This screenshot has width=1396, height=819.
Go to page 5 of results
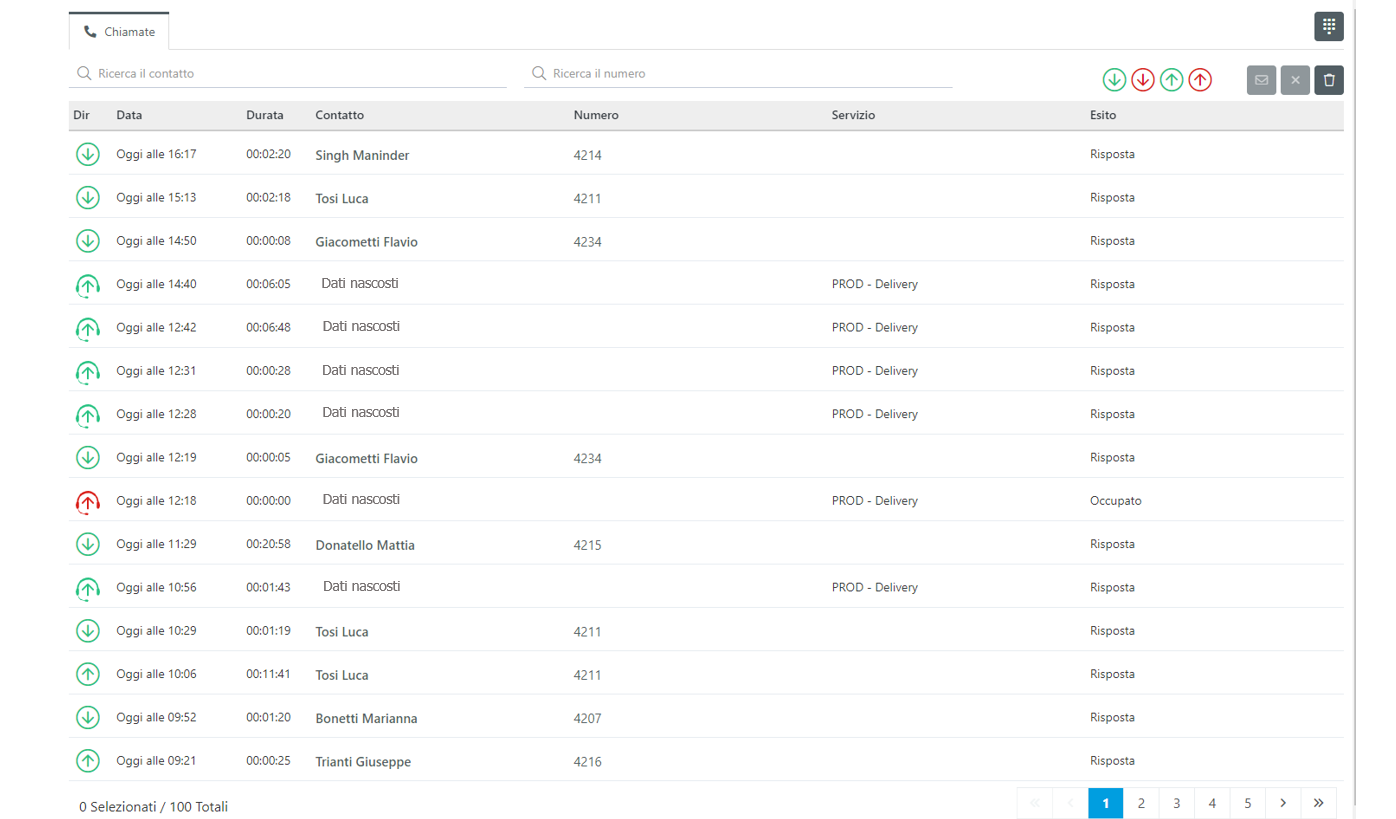[x=1248, y=803]
